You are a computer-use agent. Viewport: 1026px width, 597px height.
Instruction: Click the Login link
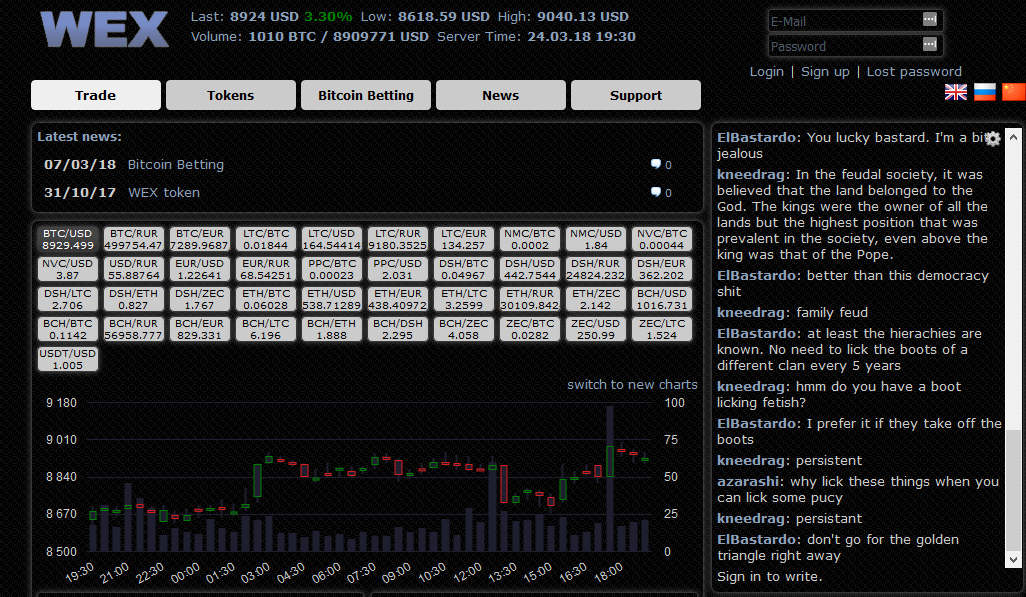[x=766, y=71]
